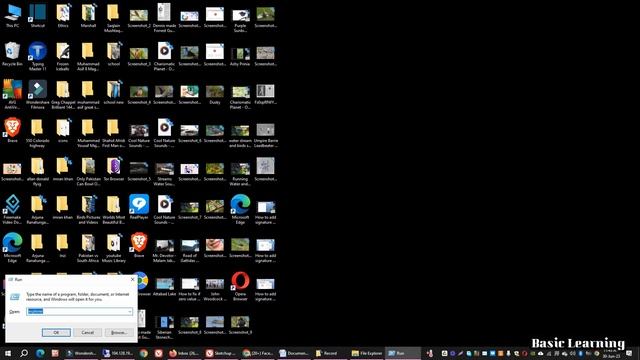Image resolution: width=640 pixels, height=360 pixels.
Task: Launch Wondershare Filmora desktop shortcut
Action: click(x=38, y=95)
